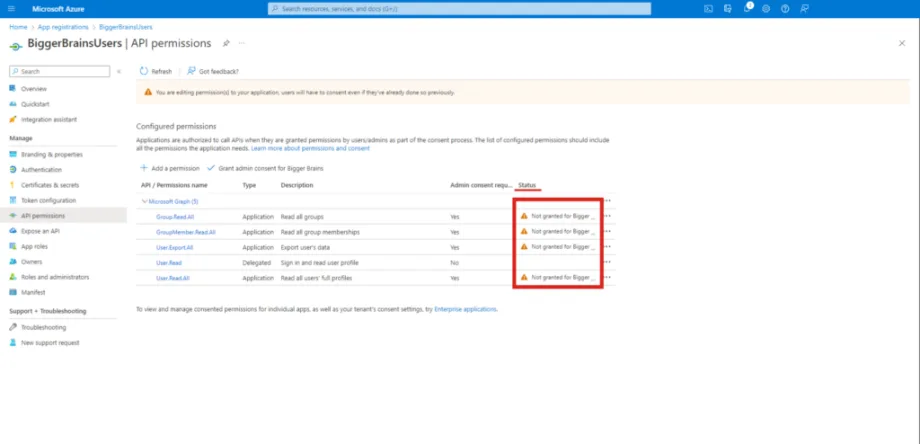This screenshot has width=920, height=444.
Task: Open App roles menu item
Action: coord(34,246)
